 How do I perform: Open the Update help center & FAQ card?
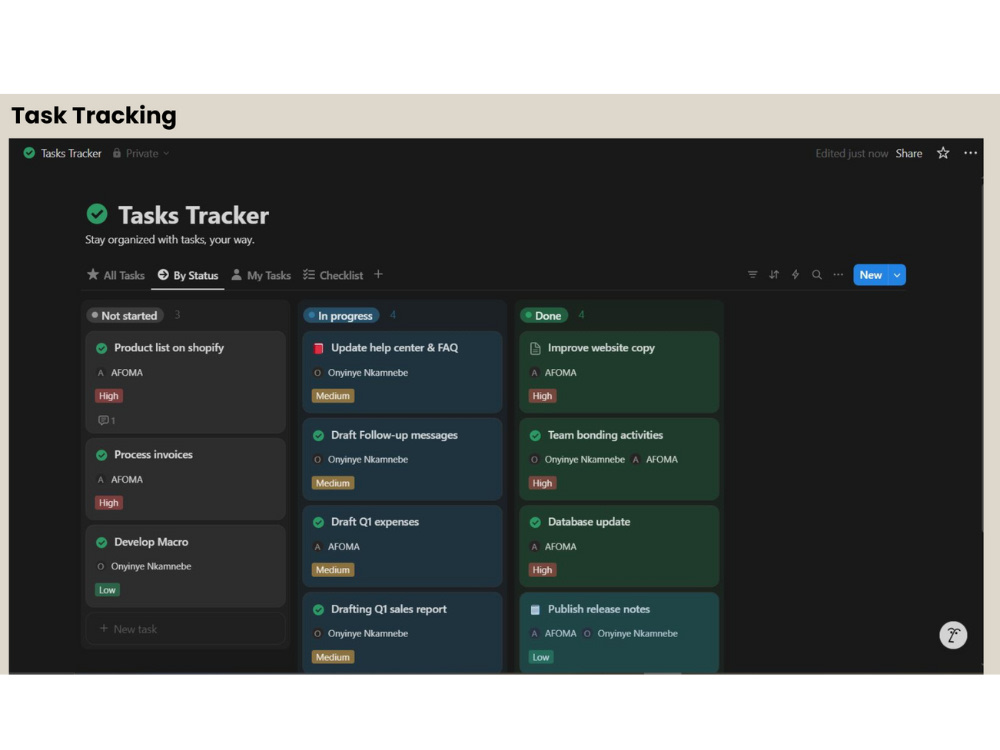(x=402, y=371)
